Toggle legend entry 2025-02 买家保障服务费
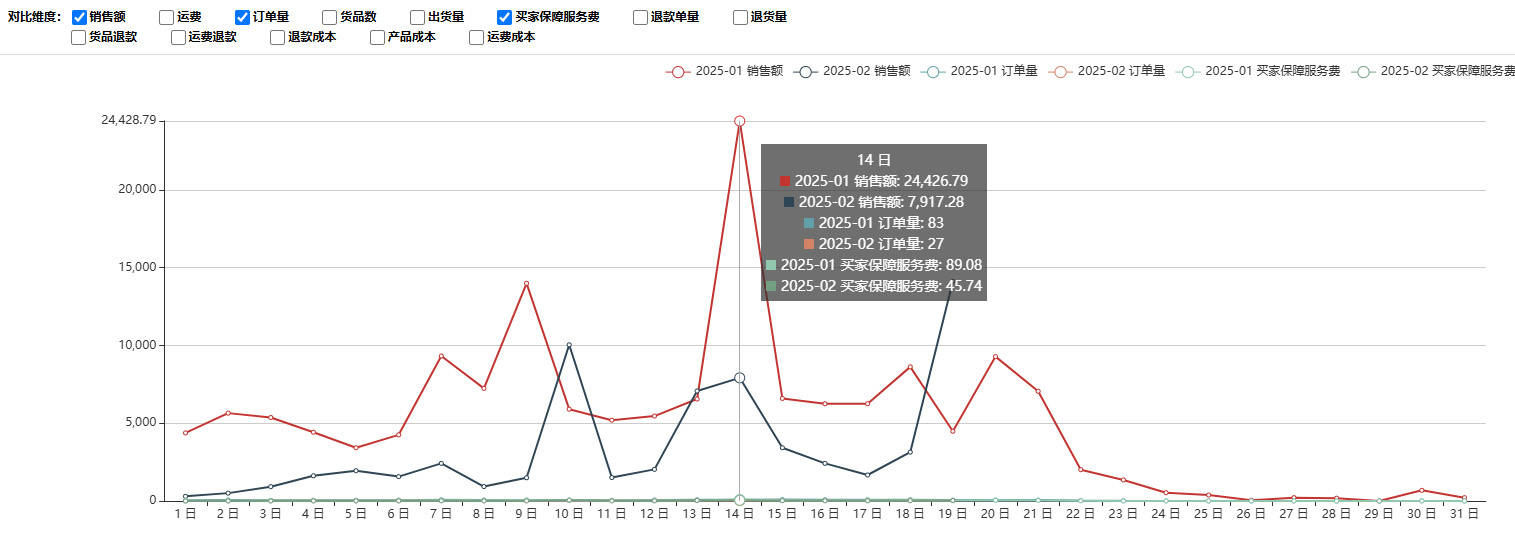The height and width of the screenshot is (543, 1515). pos(1432,71)
